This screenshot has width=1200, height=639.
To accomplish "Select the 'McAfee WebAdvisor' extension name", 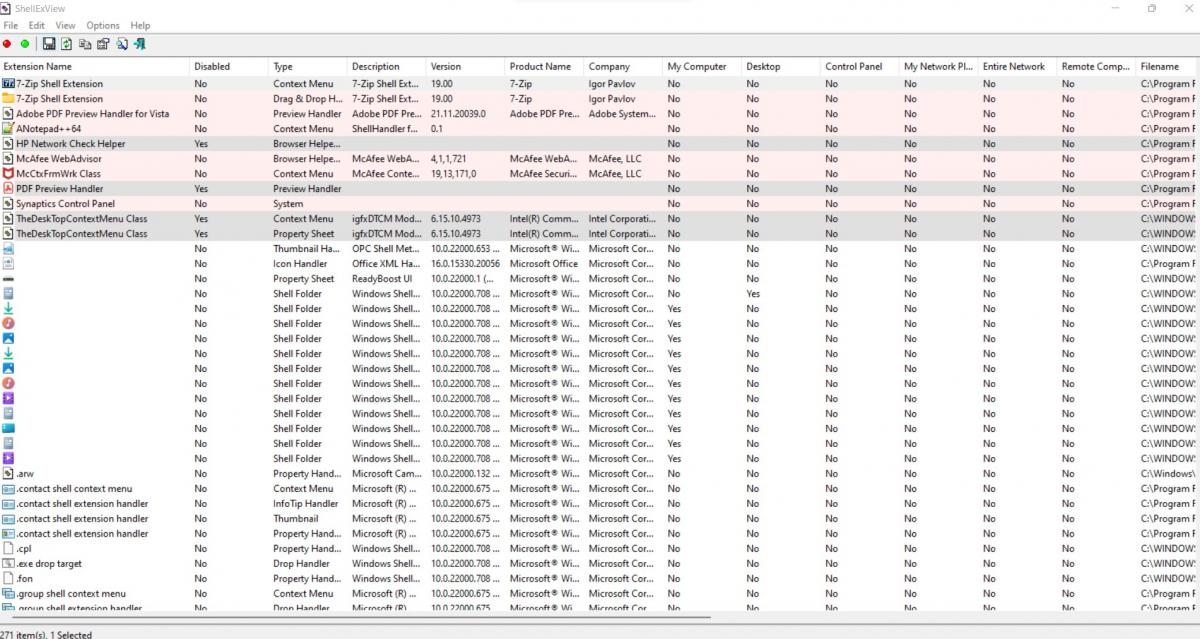I will coord(59,159).
